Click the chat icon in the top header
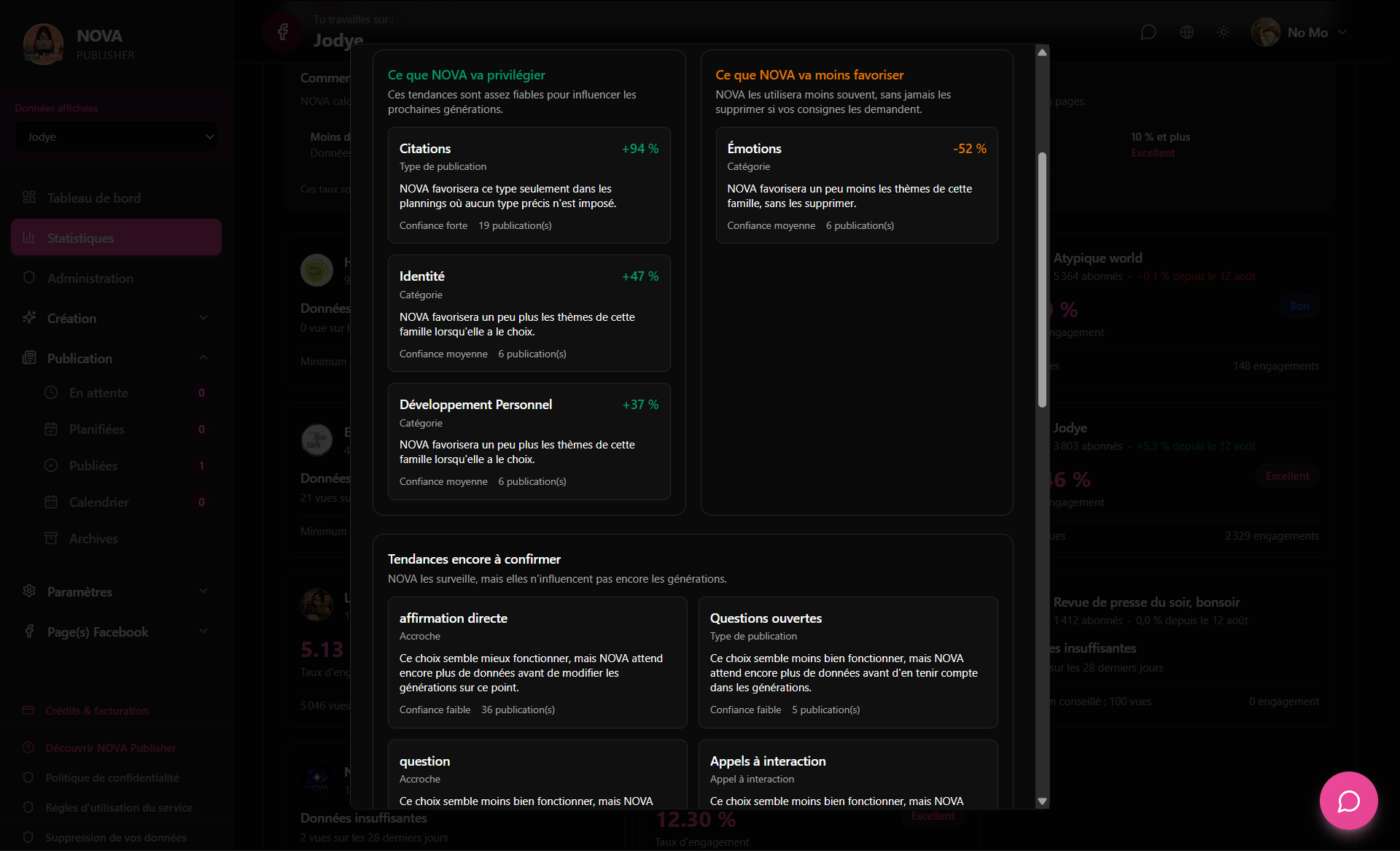The height and width of the screenshot is (851, 1400). [x=1148, y=33]
